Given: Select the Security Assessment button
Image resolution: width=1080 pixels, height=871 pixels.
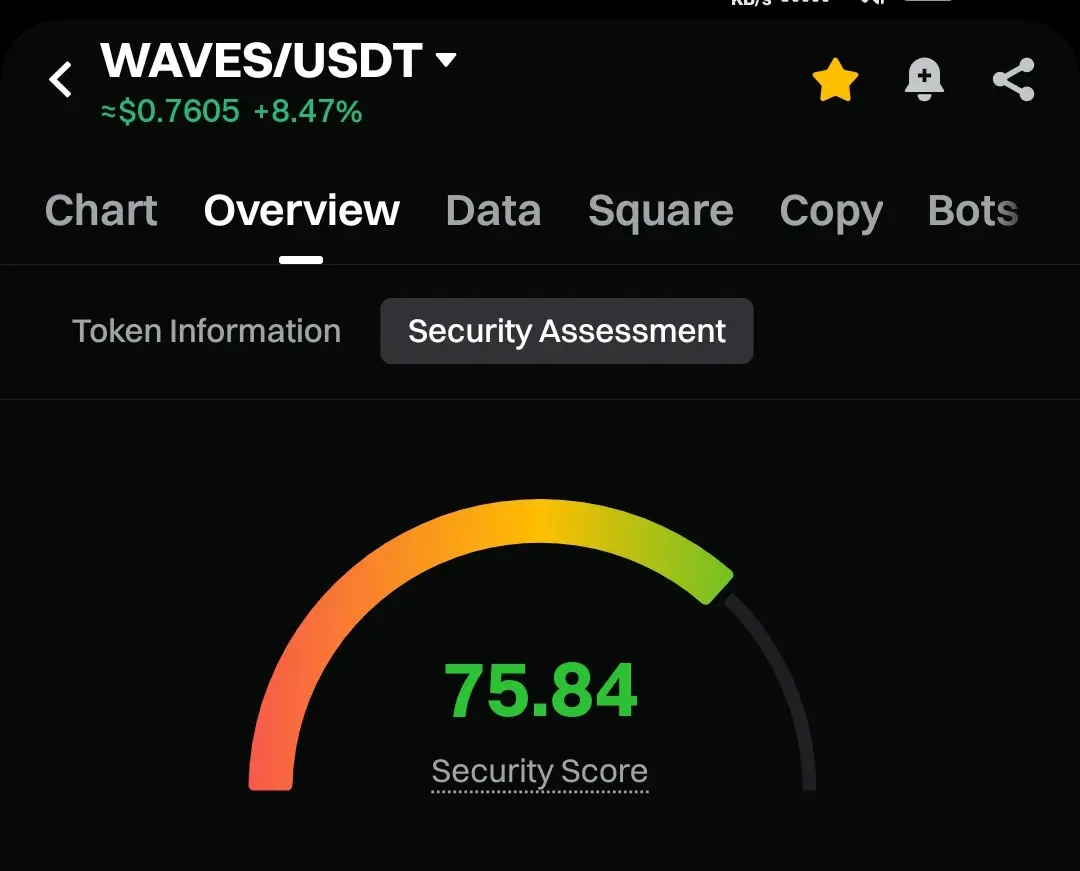Looking at the screenshot, I should pos(567,331).
